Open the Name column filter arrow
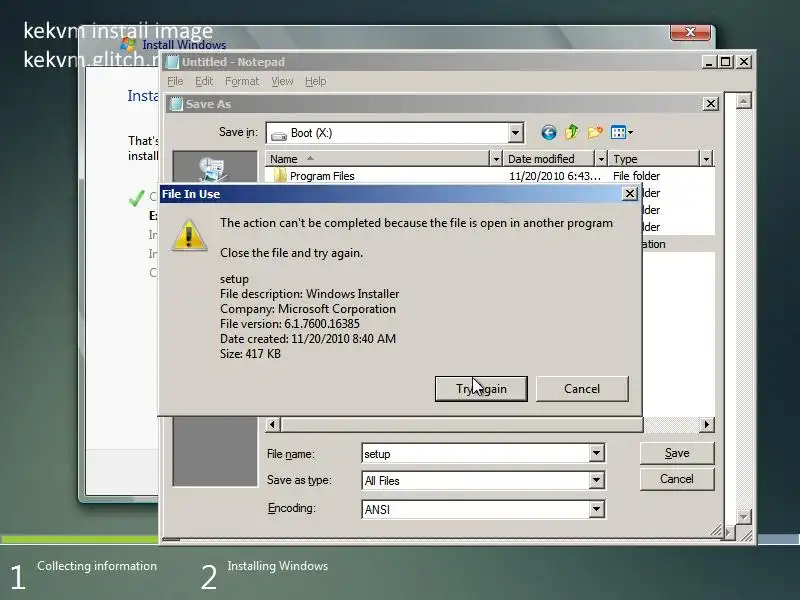Viewport: 800px width, 600px height. pyautogui.click(x=495, y=159)
